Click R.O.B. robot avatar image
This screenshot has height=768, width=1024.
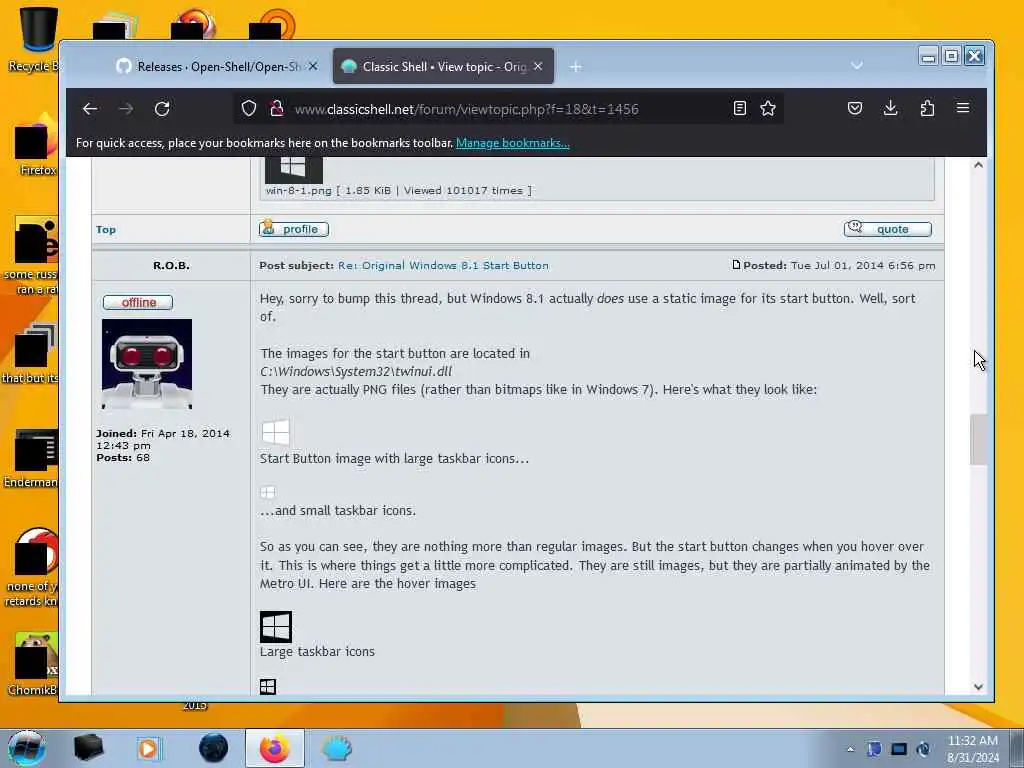(147, 364)
